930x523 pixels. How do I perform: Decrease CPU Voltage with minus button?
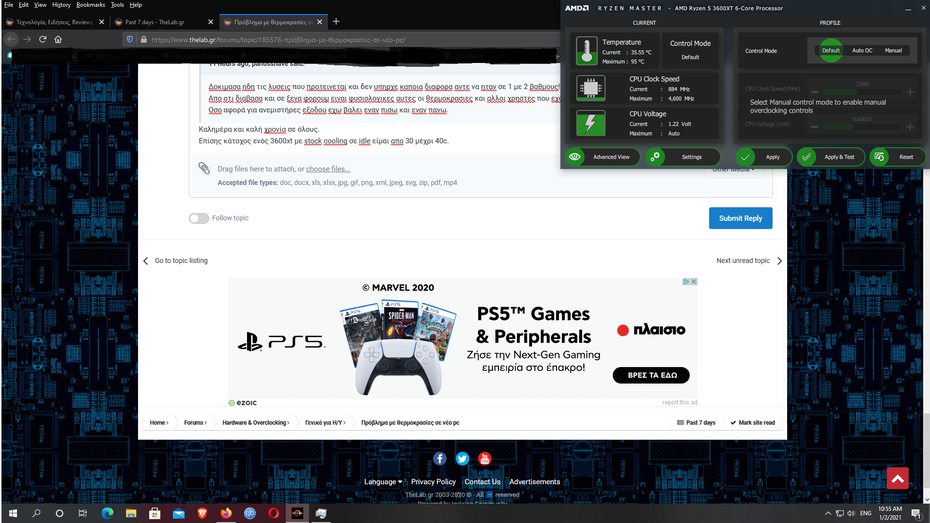(x=814, y=127)
